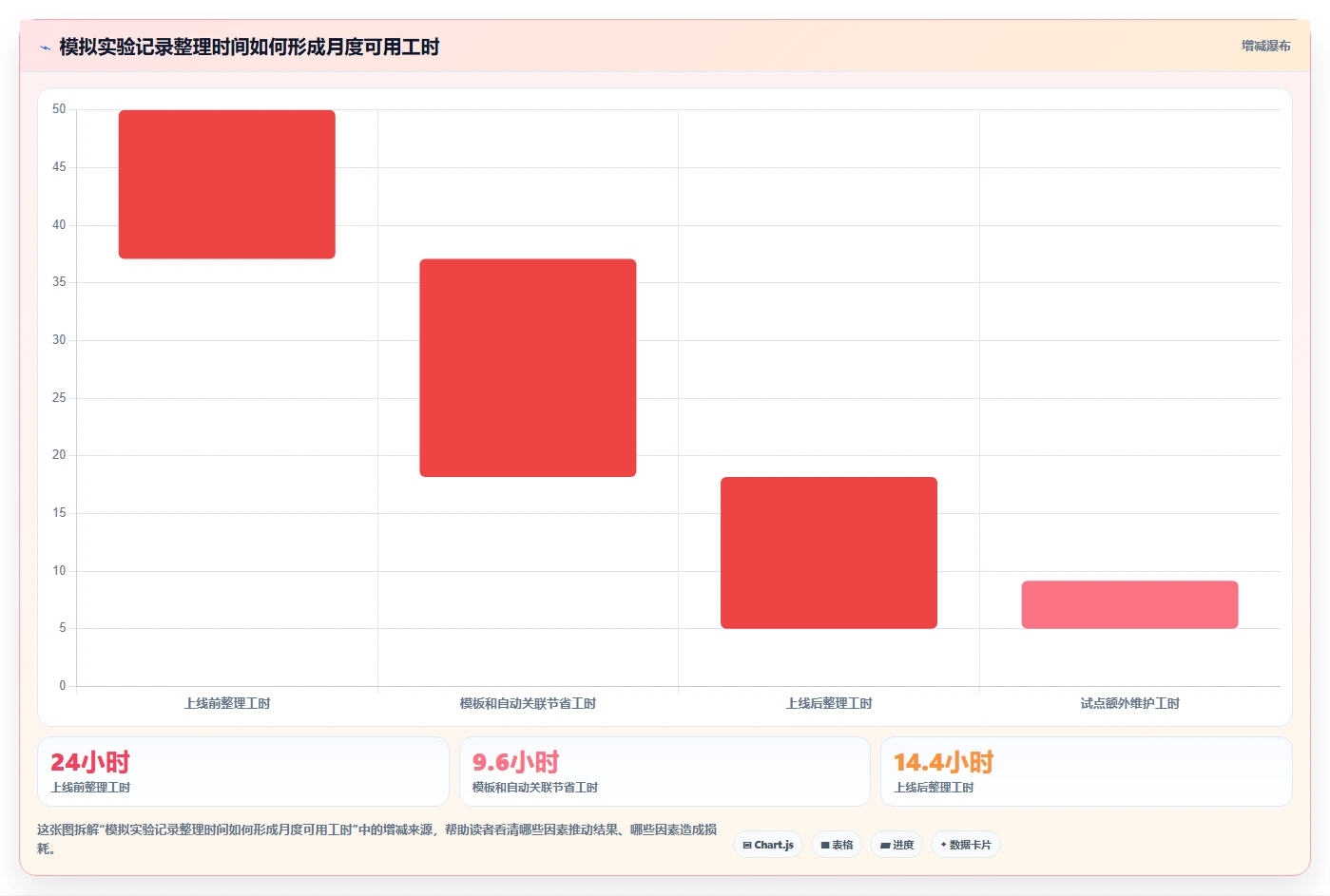
Task: Click the chart title 模拟实验记录整理时间如何形成月度可用工时
Action: pyautogui.click(x=249, y=47)
